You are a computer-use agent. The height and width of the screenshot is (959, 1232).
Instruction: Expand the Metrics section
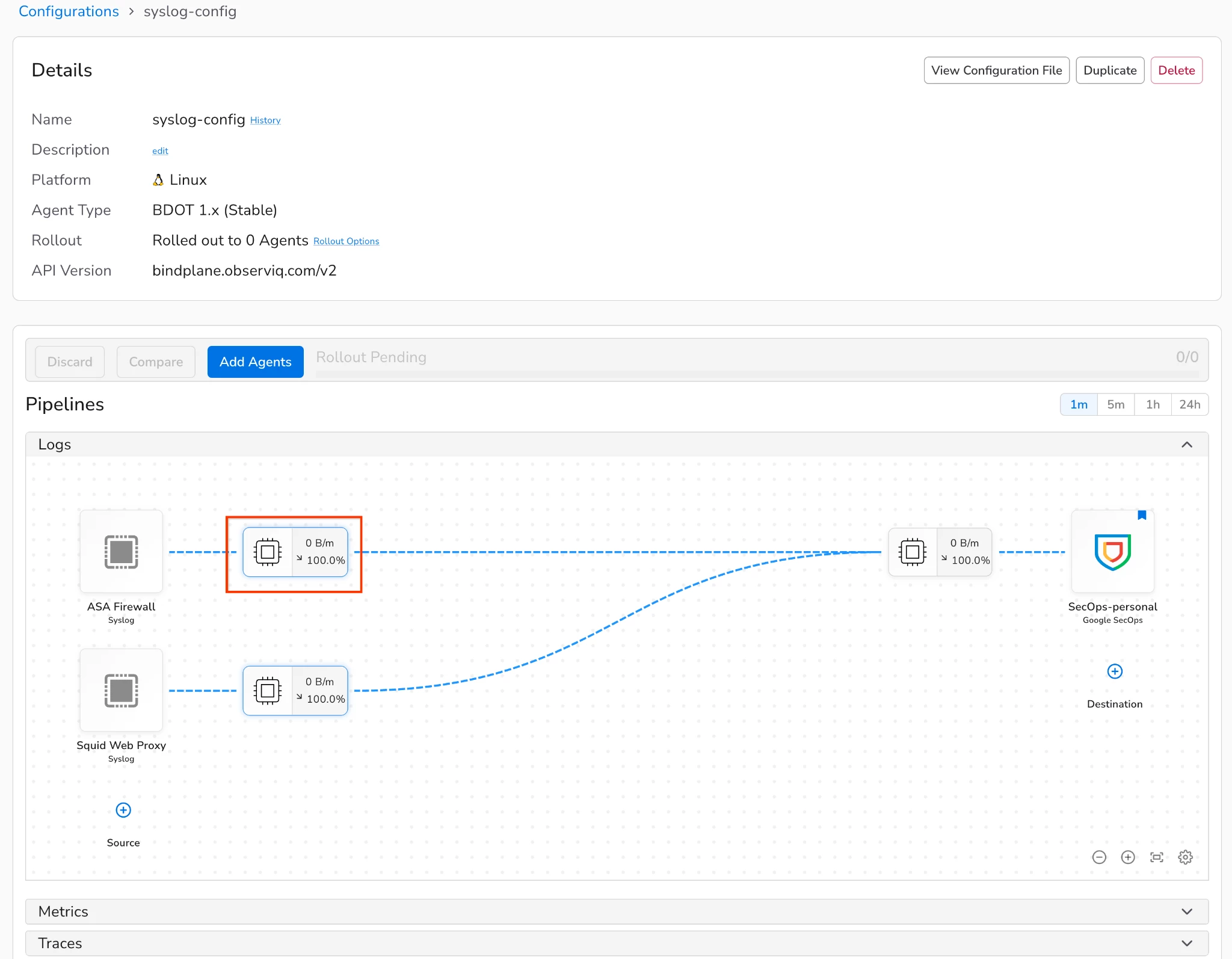1186,911
